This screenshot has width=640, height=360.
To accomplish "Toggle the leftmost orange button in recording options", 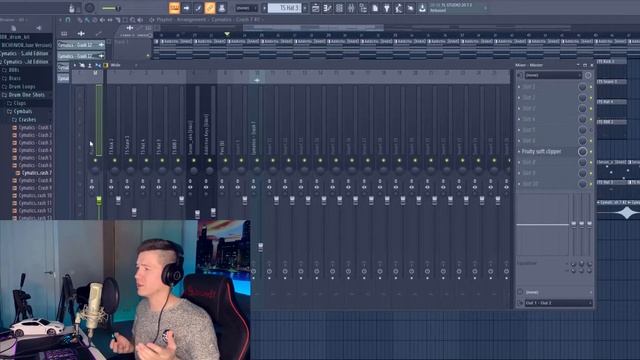I will click(x=174, y=8).
